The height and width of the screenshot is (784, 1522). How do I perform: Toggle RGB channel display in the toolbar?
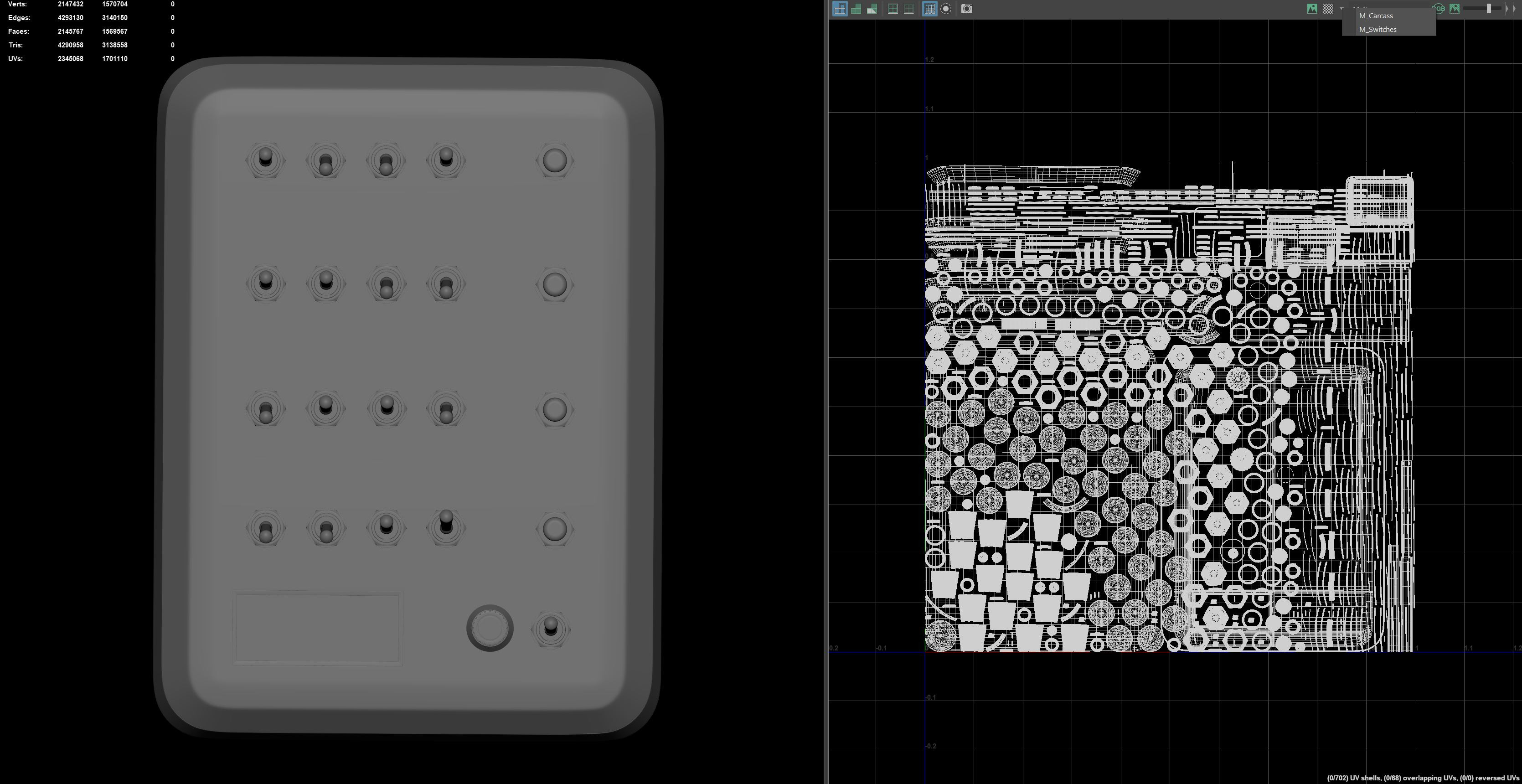point(1439,8)
